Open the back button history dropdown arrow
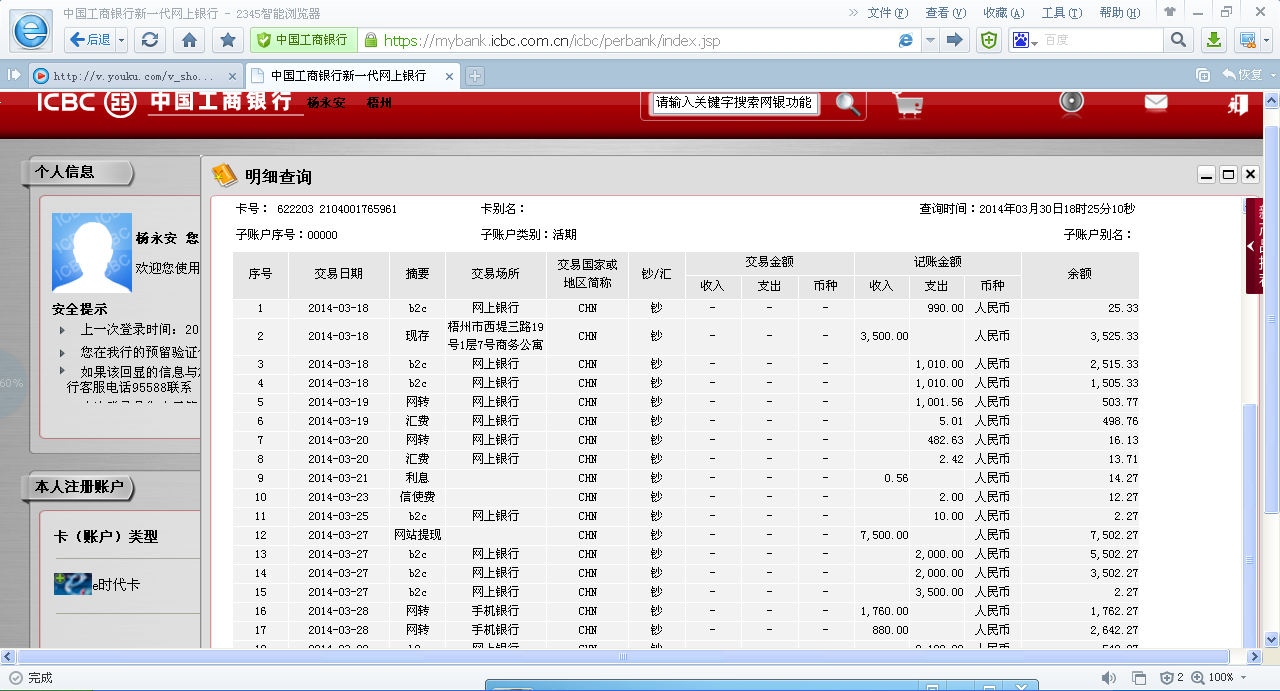The height and width of the screenshot is (691, 1280). (122, 40)
